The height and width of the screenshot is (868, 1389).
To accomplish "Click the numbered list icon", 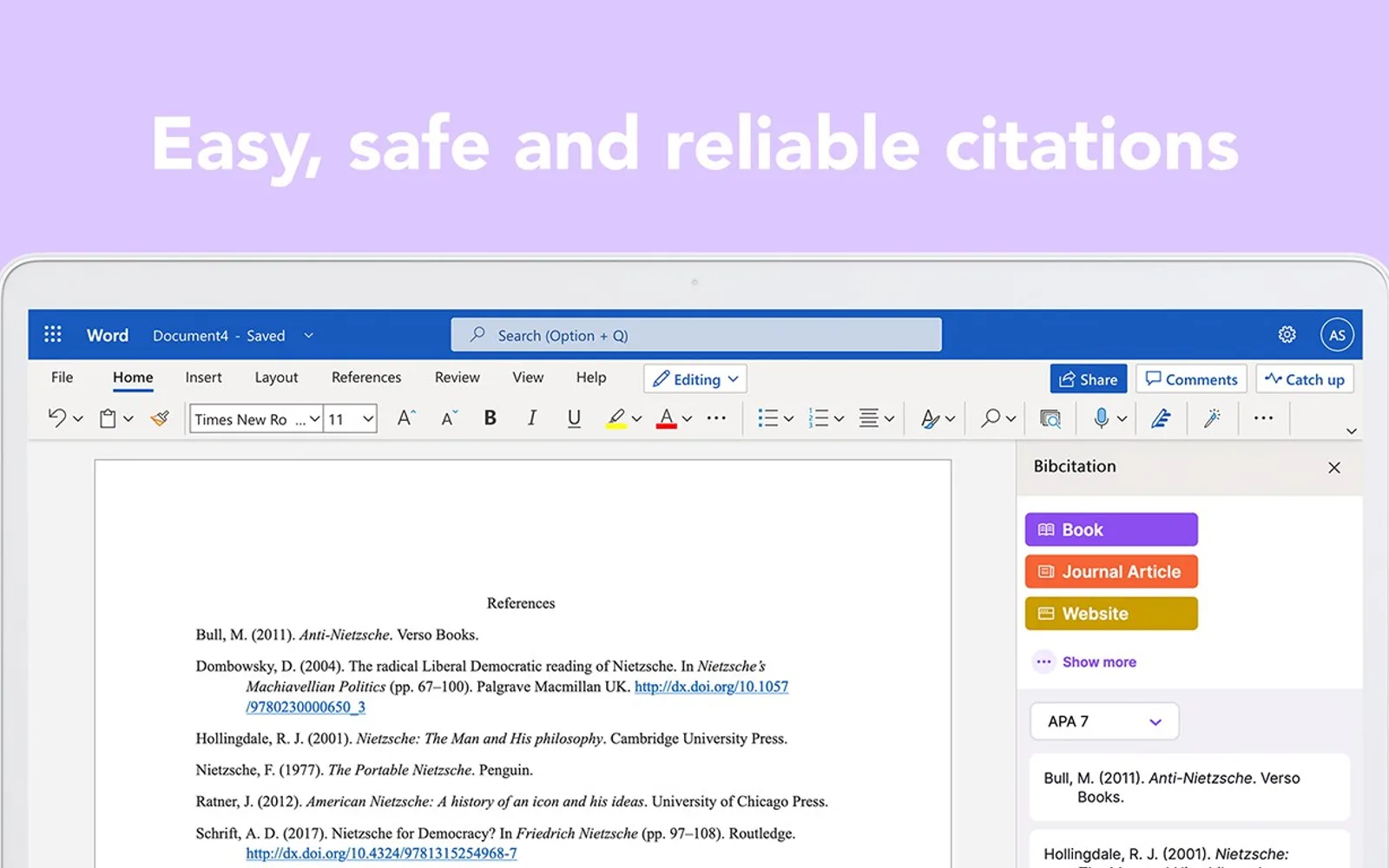I will (x=818, y=418).
